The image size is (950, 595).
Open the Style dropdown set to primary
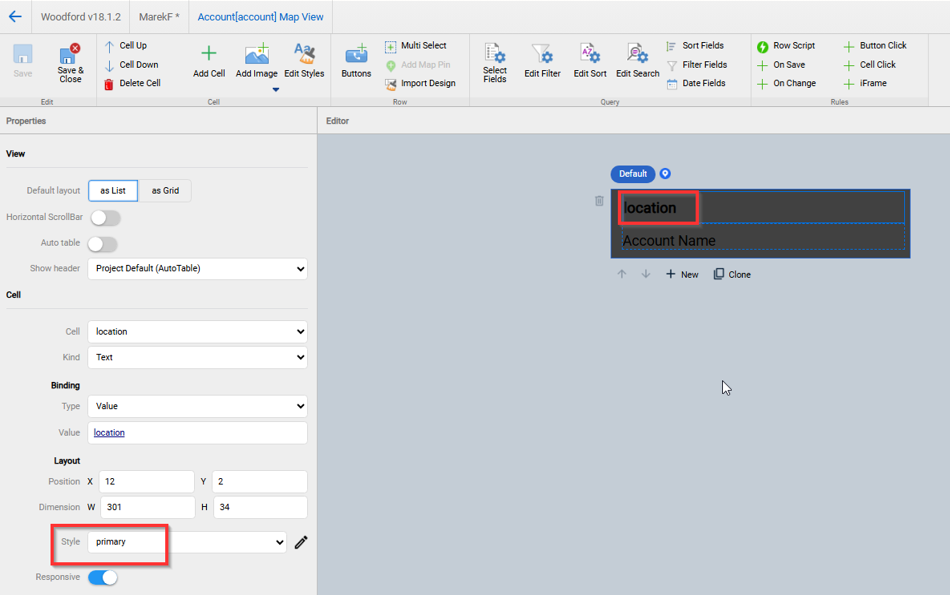click(x=187, y=542)
